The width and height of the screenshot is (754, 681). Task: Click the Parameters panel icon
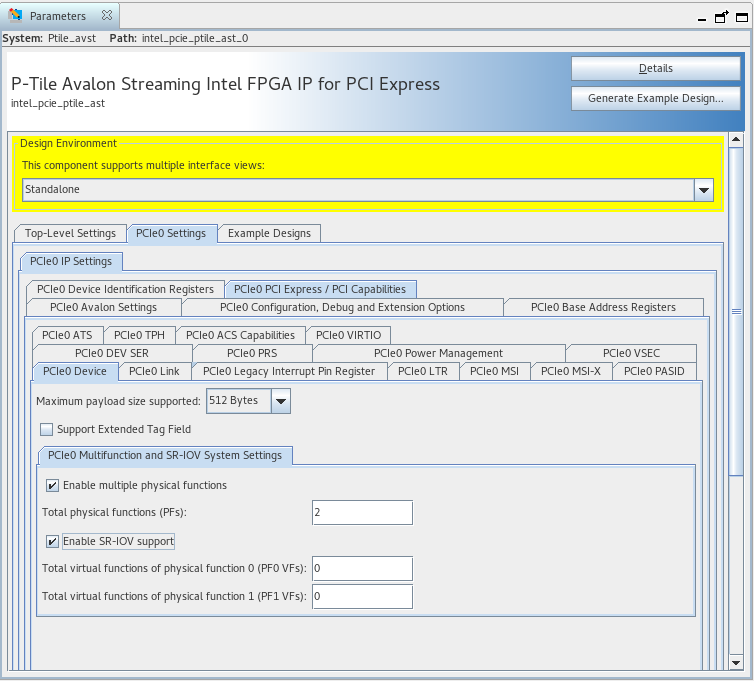click(16, 17)
